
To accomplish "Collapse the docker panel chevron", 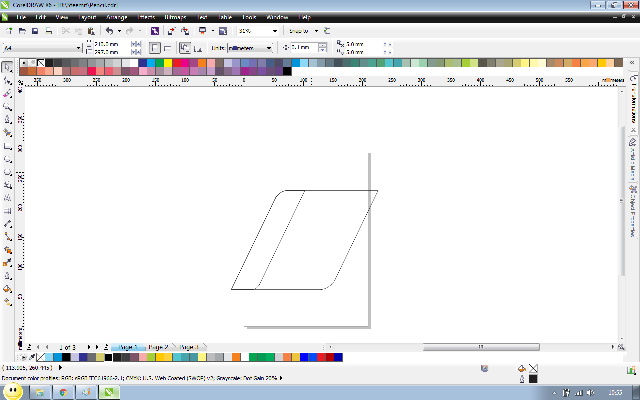I will (x=632, y=62).
